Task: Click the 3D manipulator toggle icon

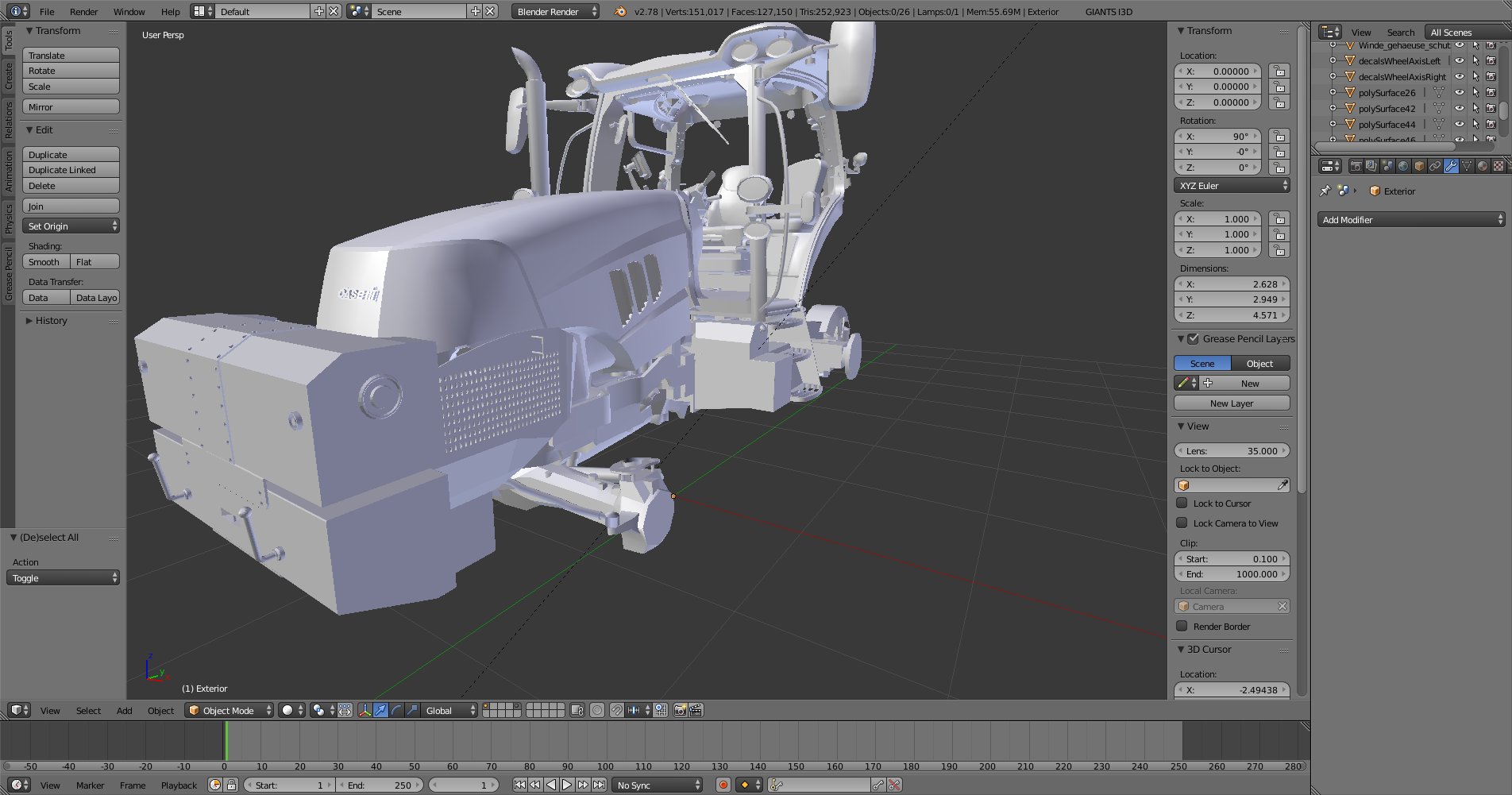Action: (364, 710)
